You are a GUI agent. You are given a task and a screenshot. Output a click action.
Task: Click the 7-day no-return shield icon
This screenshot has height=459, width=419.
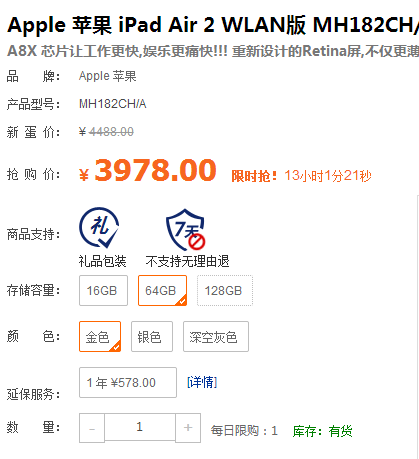coord(186,229)
